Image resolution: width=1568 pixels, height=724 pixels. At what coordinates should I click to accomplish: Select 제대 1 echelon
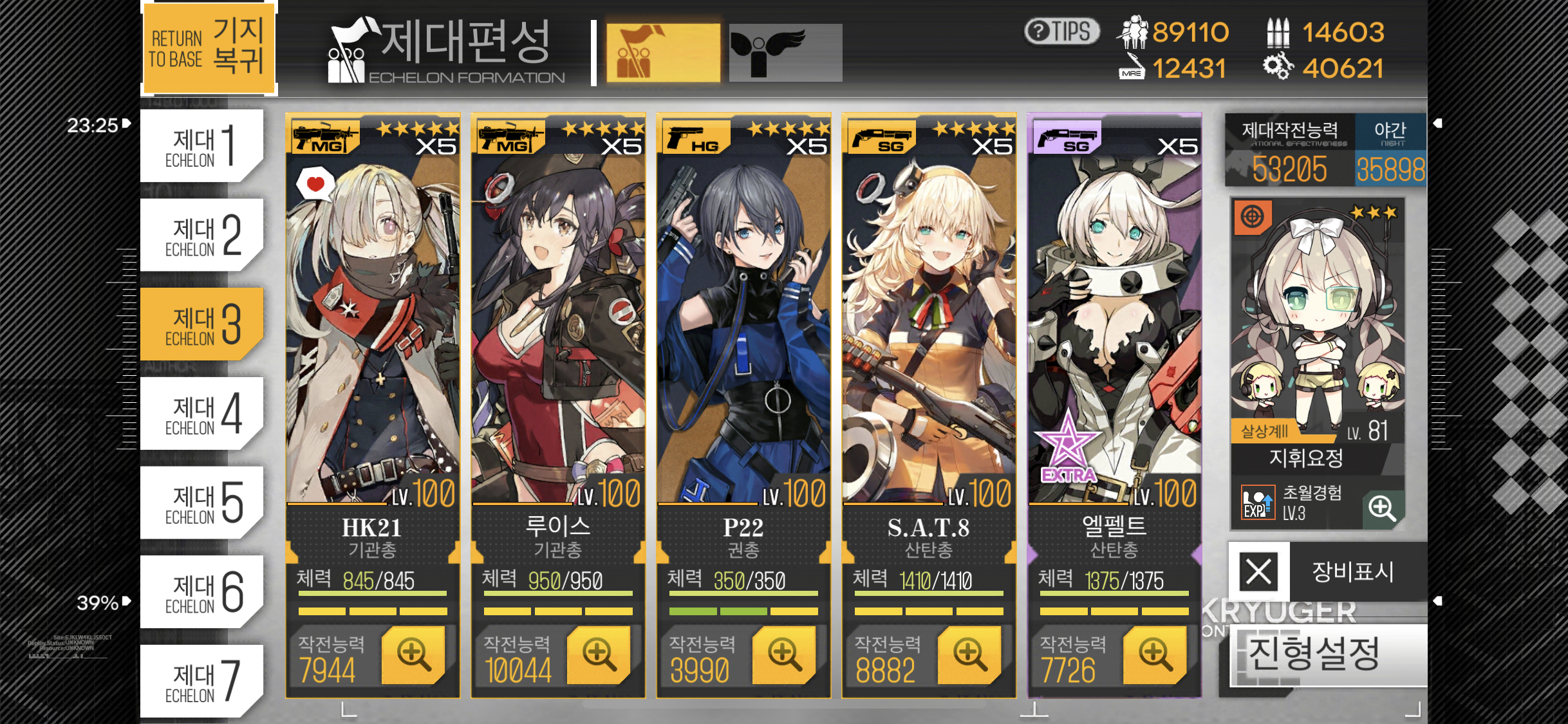click(202, 145)
